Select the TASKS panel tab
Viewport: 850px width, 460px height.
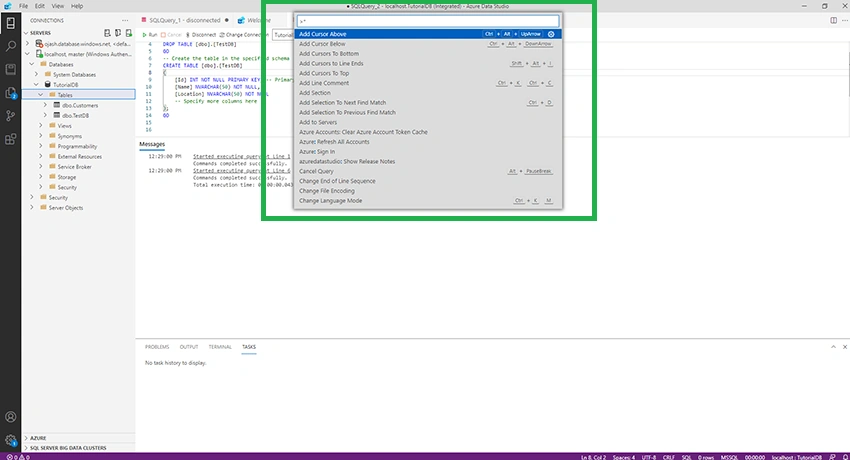(x=249, y=347)
